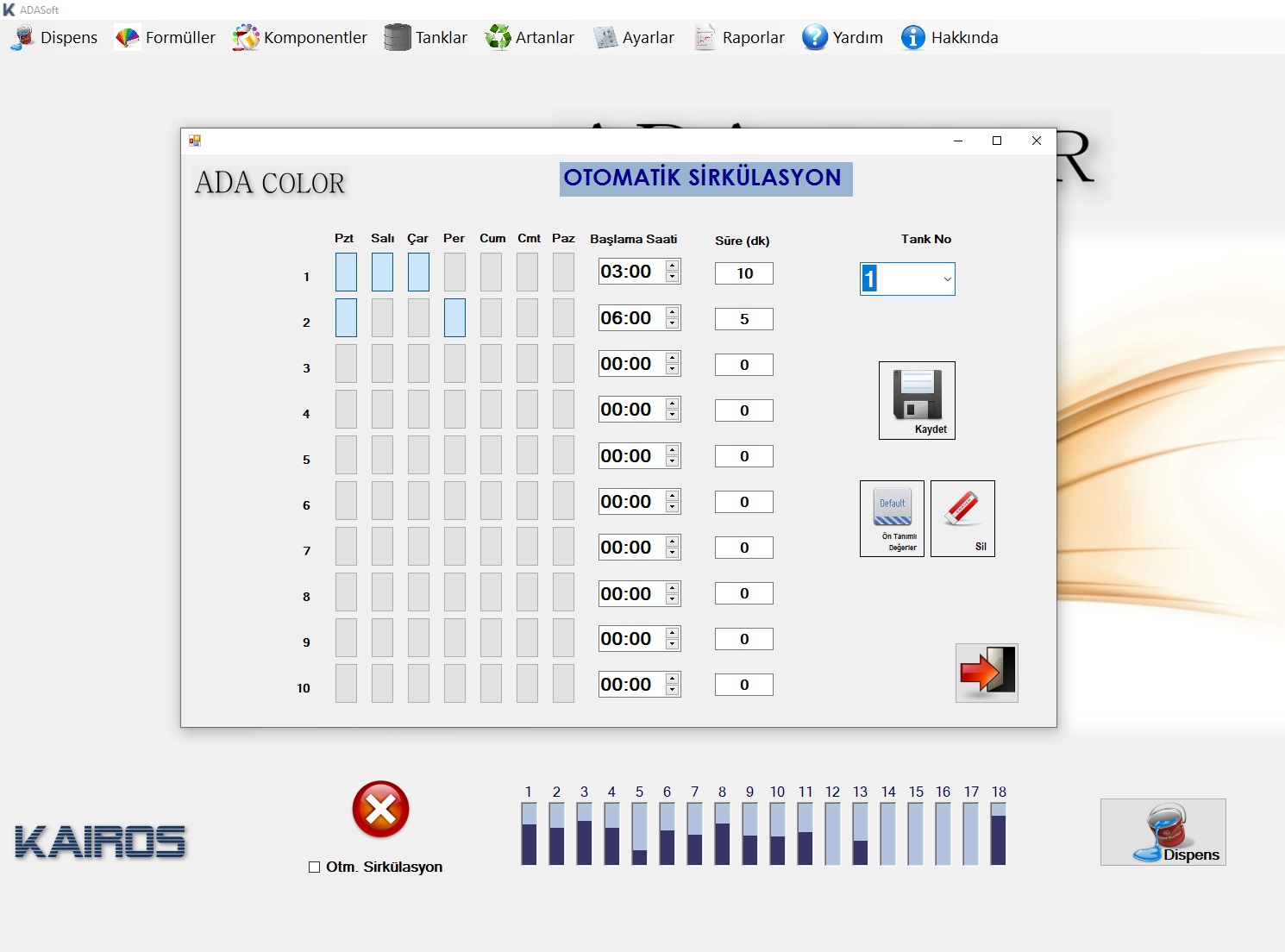
Task: Toggle Per day box in row 2
Action: coord(454,318)
